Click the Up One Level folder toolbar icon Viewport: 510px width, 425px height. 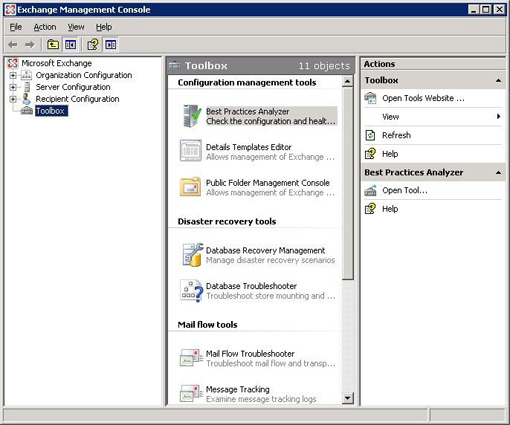point(53,44)
